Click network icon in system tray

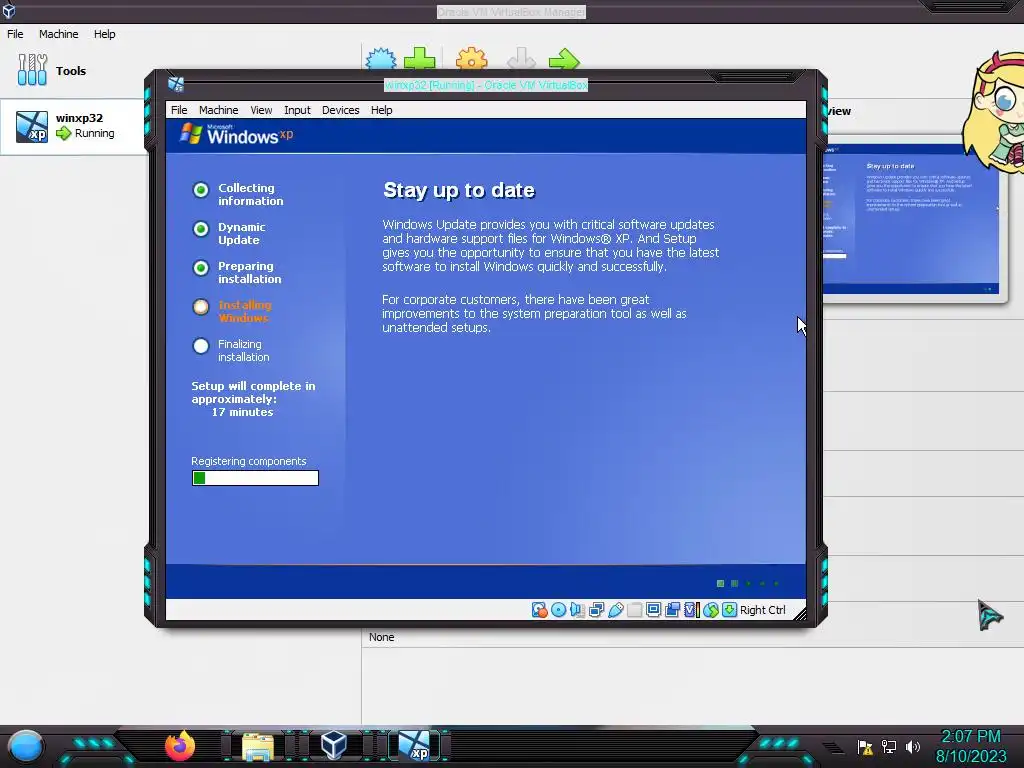click(x=889, y=746)
